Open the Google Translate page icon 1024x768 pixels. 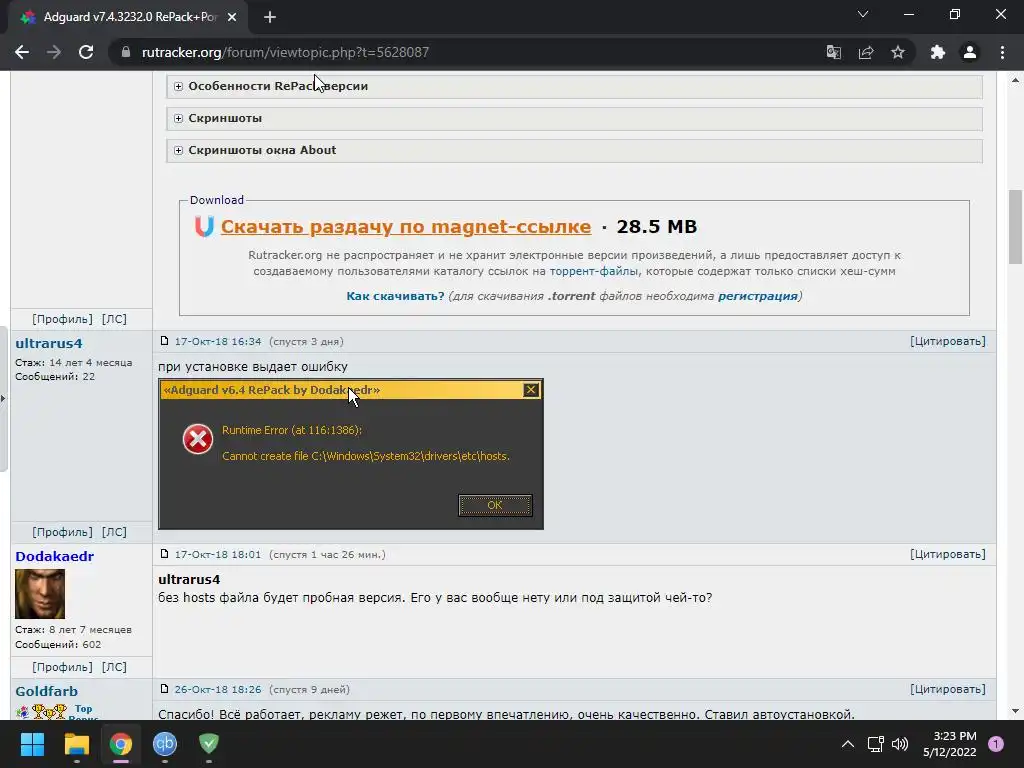coord(833,52)
